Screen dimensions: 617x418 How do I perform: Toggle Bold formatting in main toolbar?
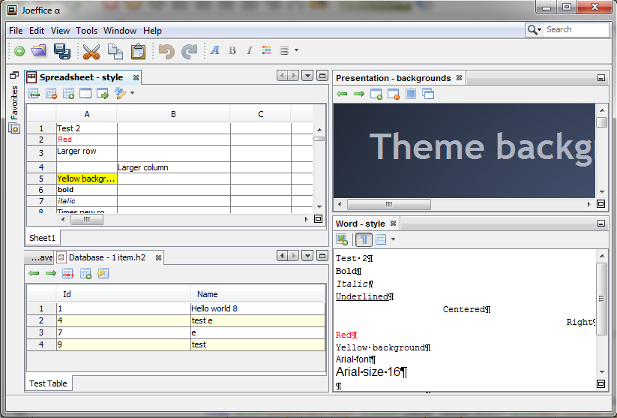(x=231, y=51)
